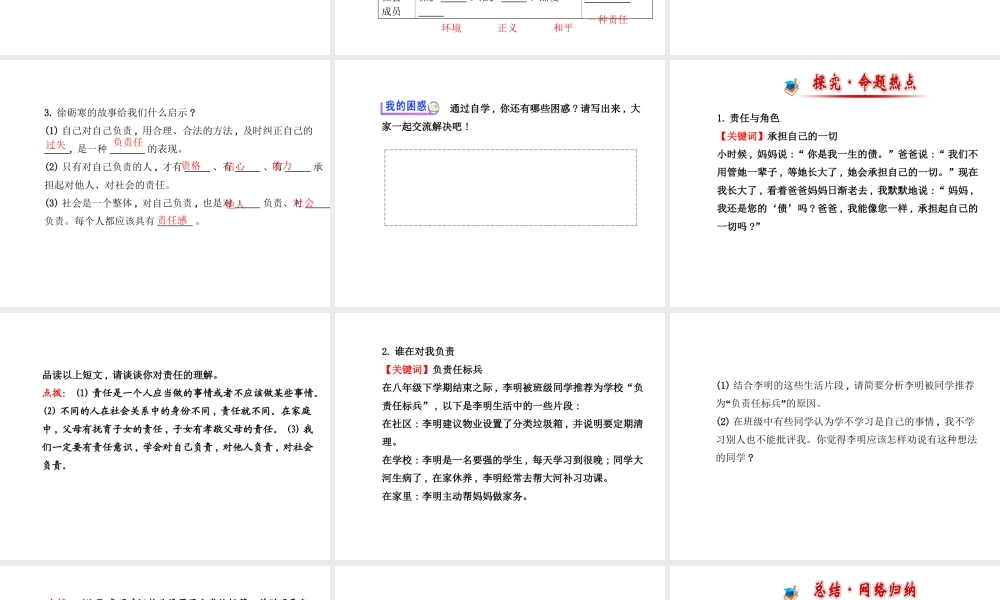The width and height of the screenshot is (1000, 600).
Task: Click 【关键词】承担自己的一切
Action: click(777, 136)
